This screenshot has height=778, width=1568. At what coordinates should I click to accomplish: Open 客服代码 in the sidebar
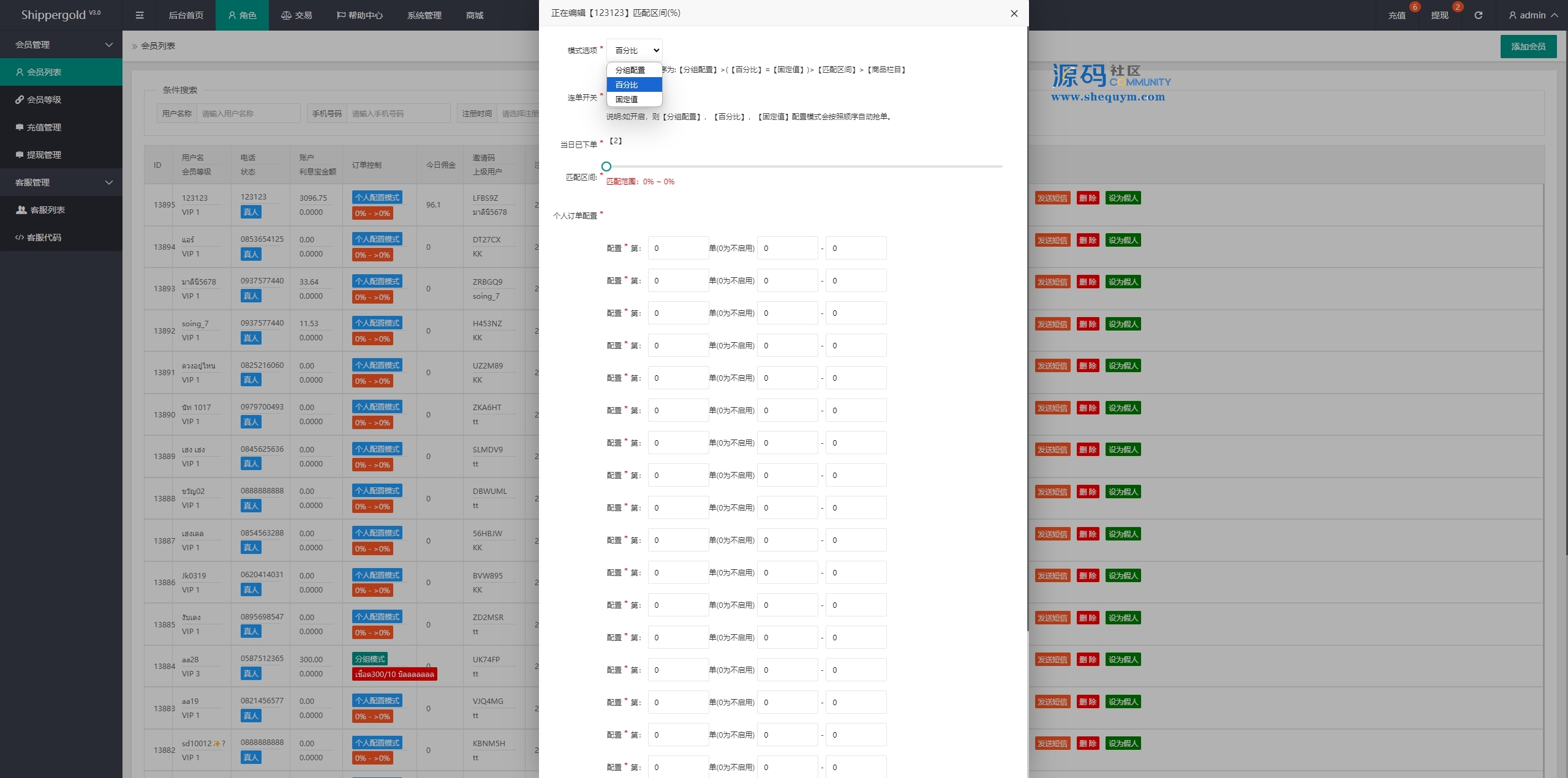click(61, 238)
